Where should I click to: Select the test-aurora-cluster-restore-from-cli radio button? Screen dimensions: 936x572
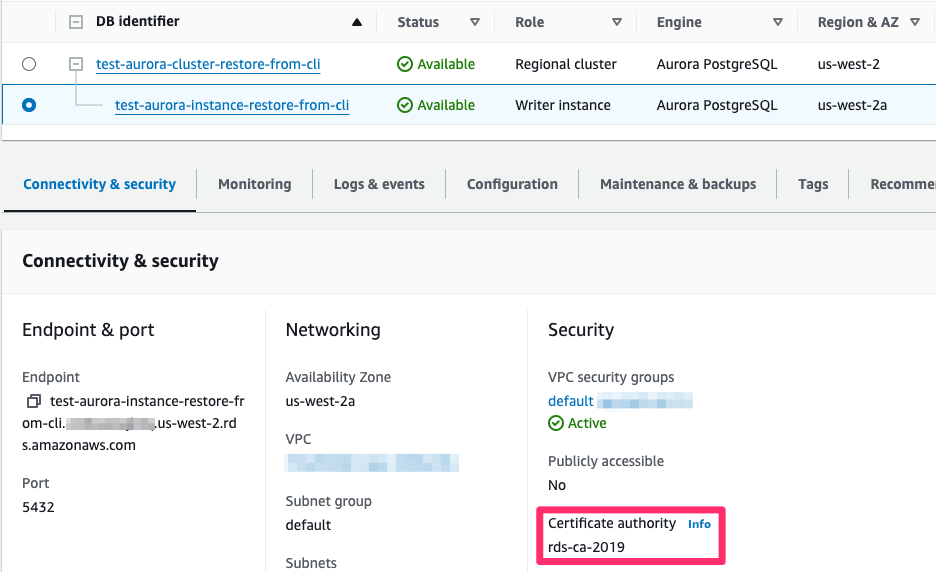(29, 64)
